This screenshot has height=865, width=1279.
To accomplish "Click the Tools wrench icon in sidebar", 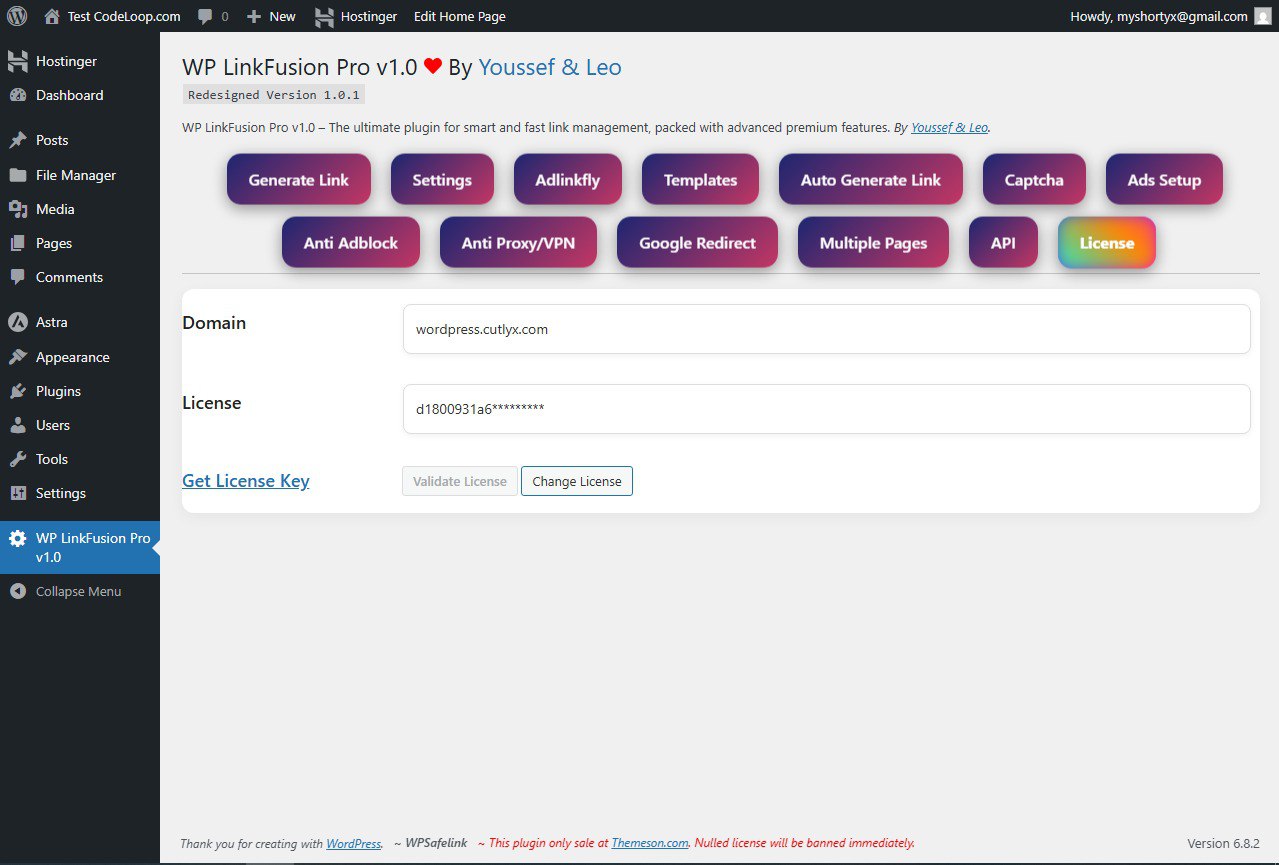I will (x=17, y=459).
